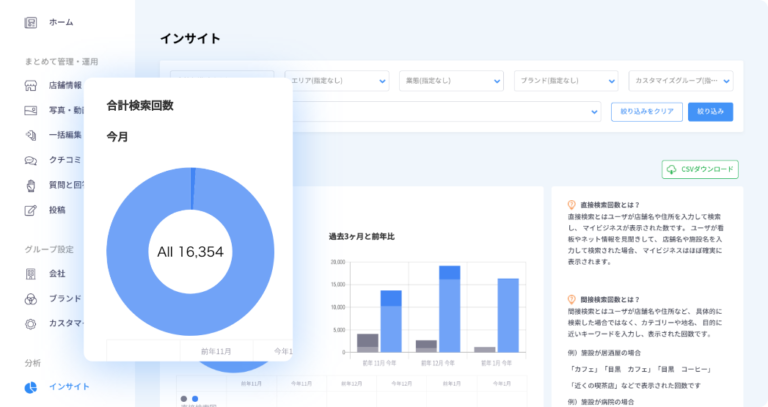
Task: Open the 会社 company building icon
Action: click(30, 273)
